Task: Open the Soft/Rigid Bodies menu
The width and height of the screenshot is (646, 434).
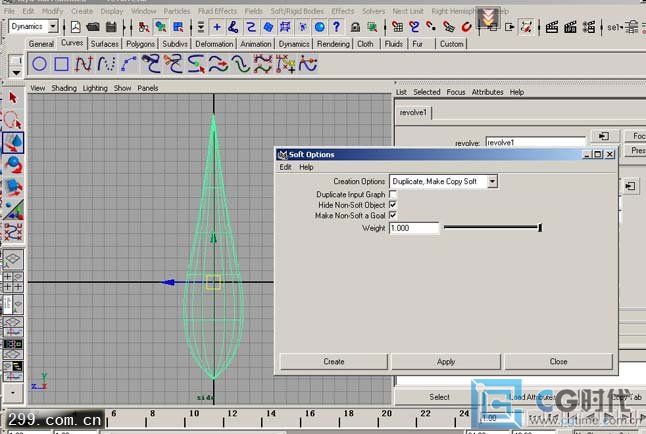Action: tap(297, 11)
